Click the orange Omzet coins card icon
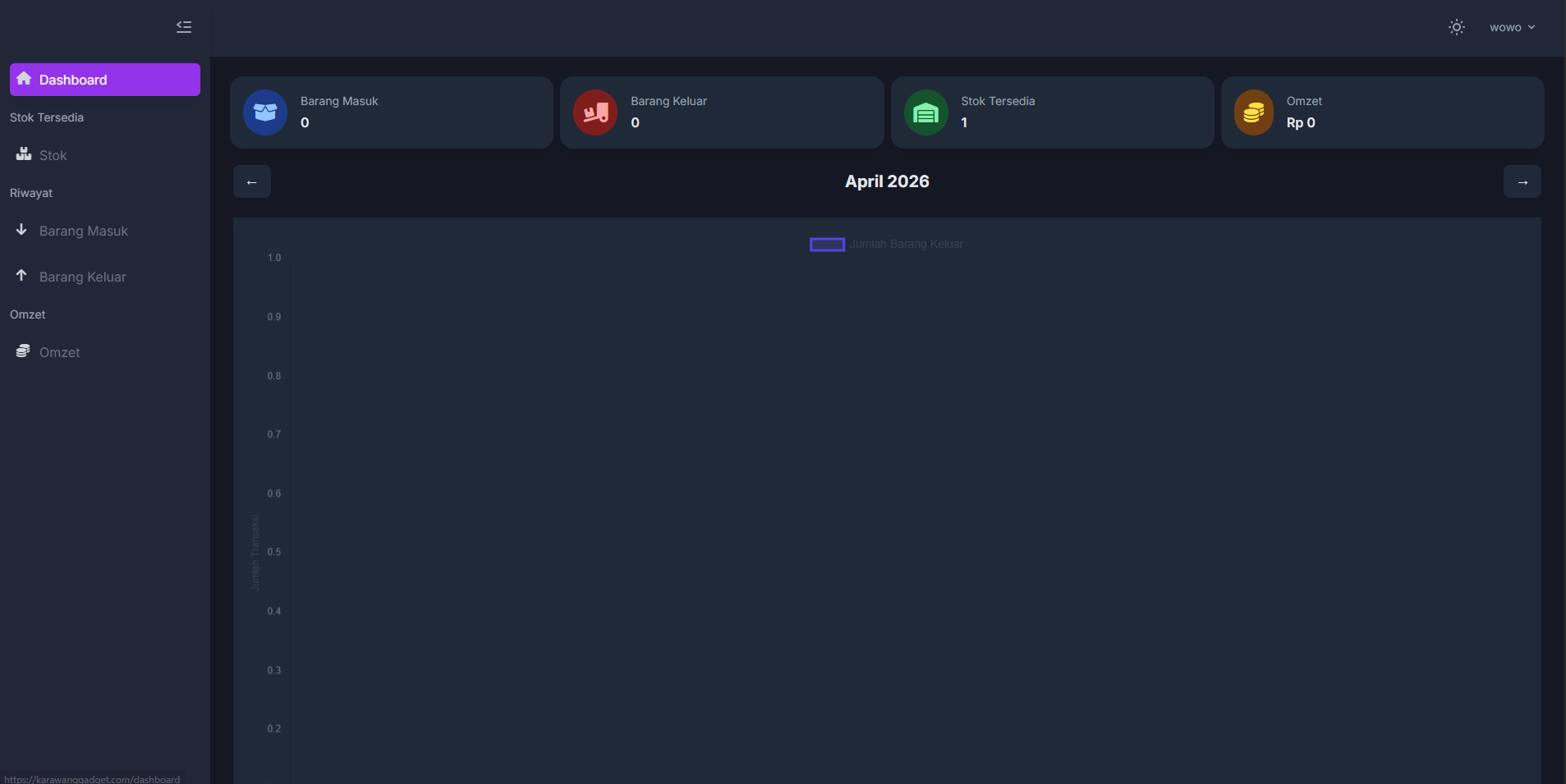Screen dimensions: 1566x784 coord(1253,112)
